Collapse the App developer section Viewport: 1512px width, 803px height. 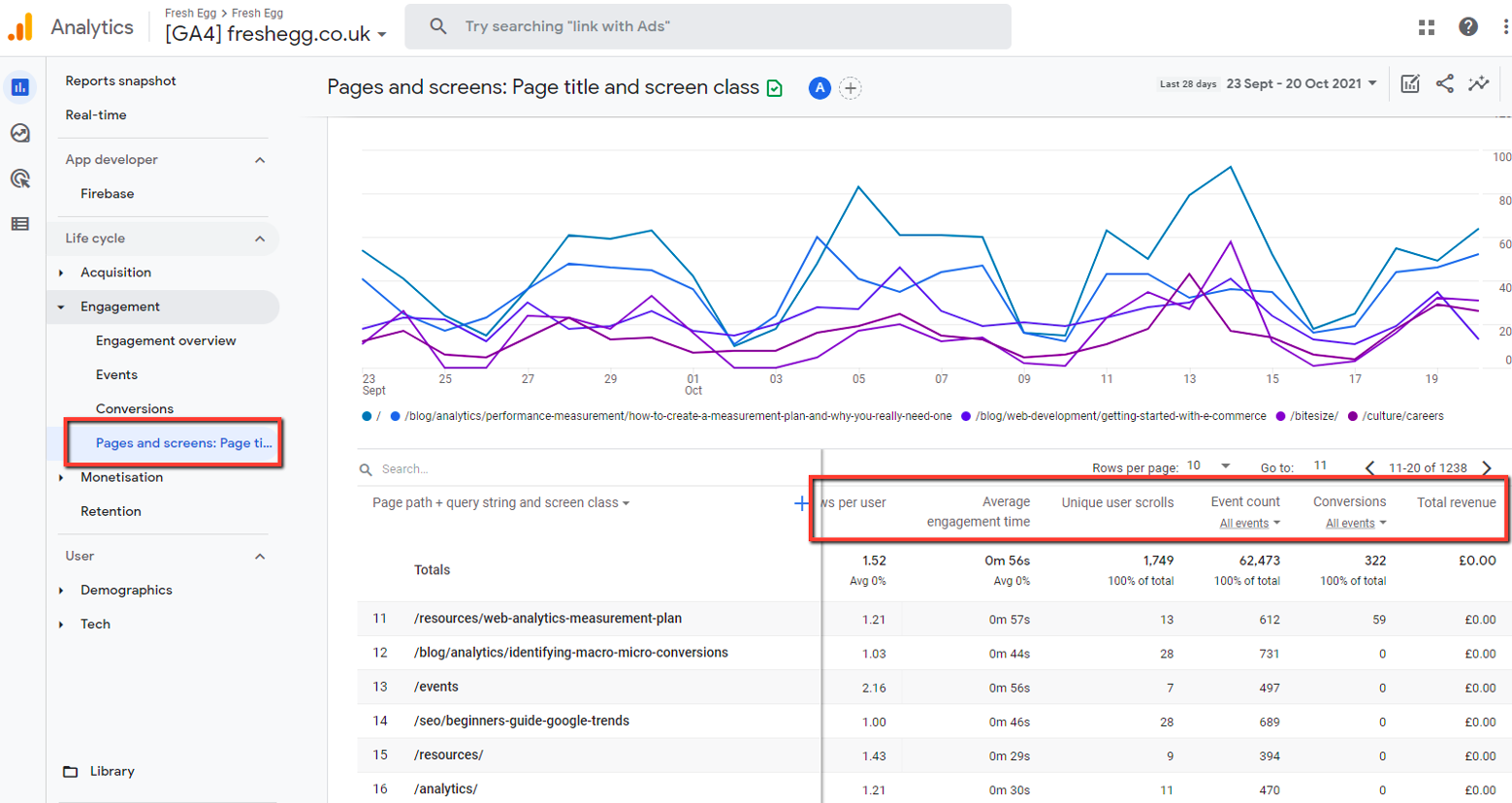point(260,160)
